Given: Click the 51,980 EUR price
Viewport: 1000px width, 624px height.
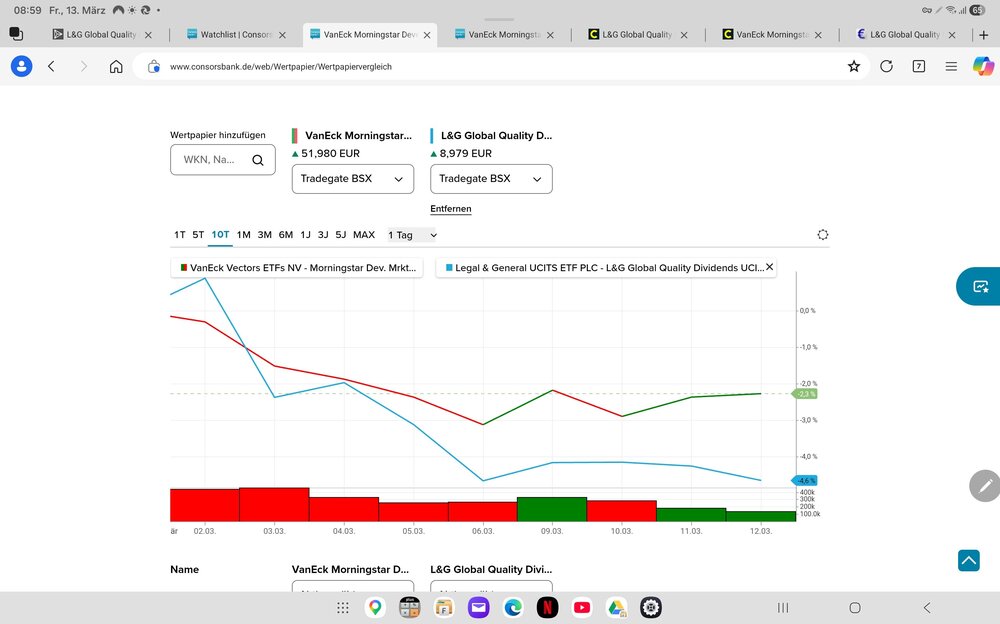Looking at the screenshot, I should click(x=330, y=153).
